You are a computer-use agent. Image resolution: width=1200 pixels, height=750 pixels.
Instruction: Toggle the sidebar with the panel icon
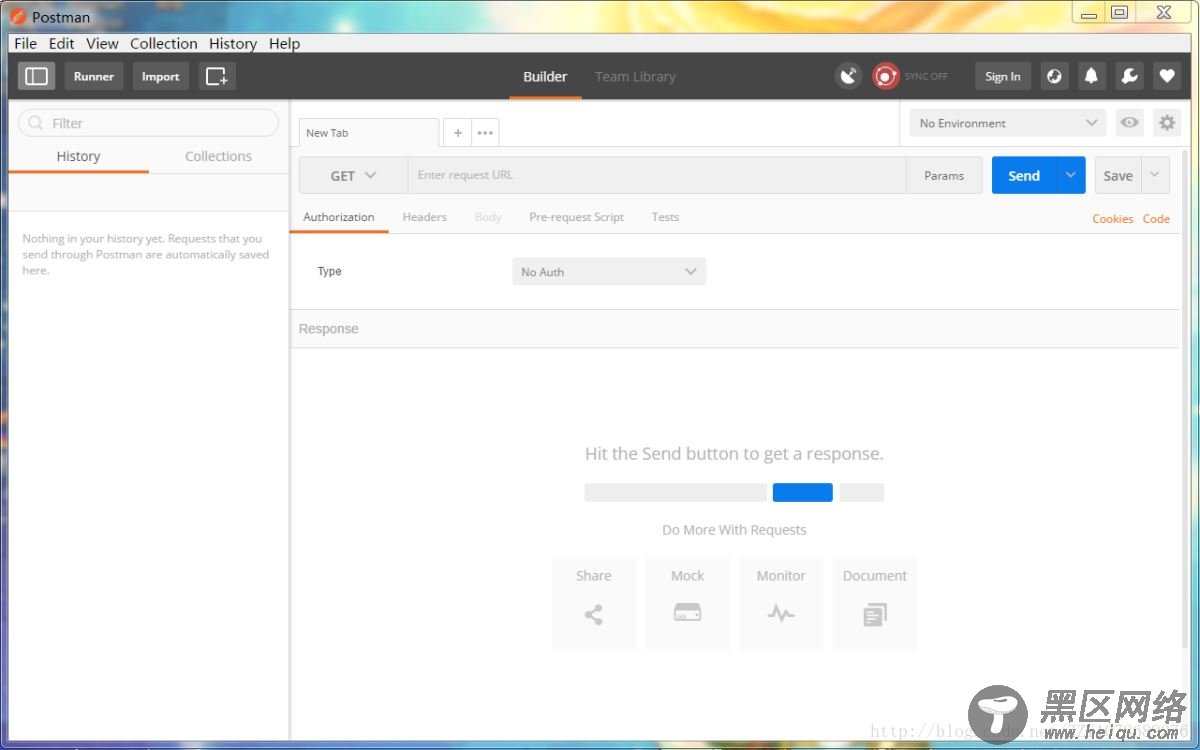36,76
